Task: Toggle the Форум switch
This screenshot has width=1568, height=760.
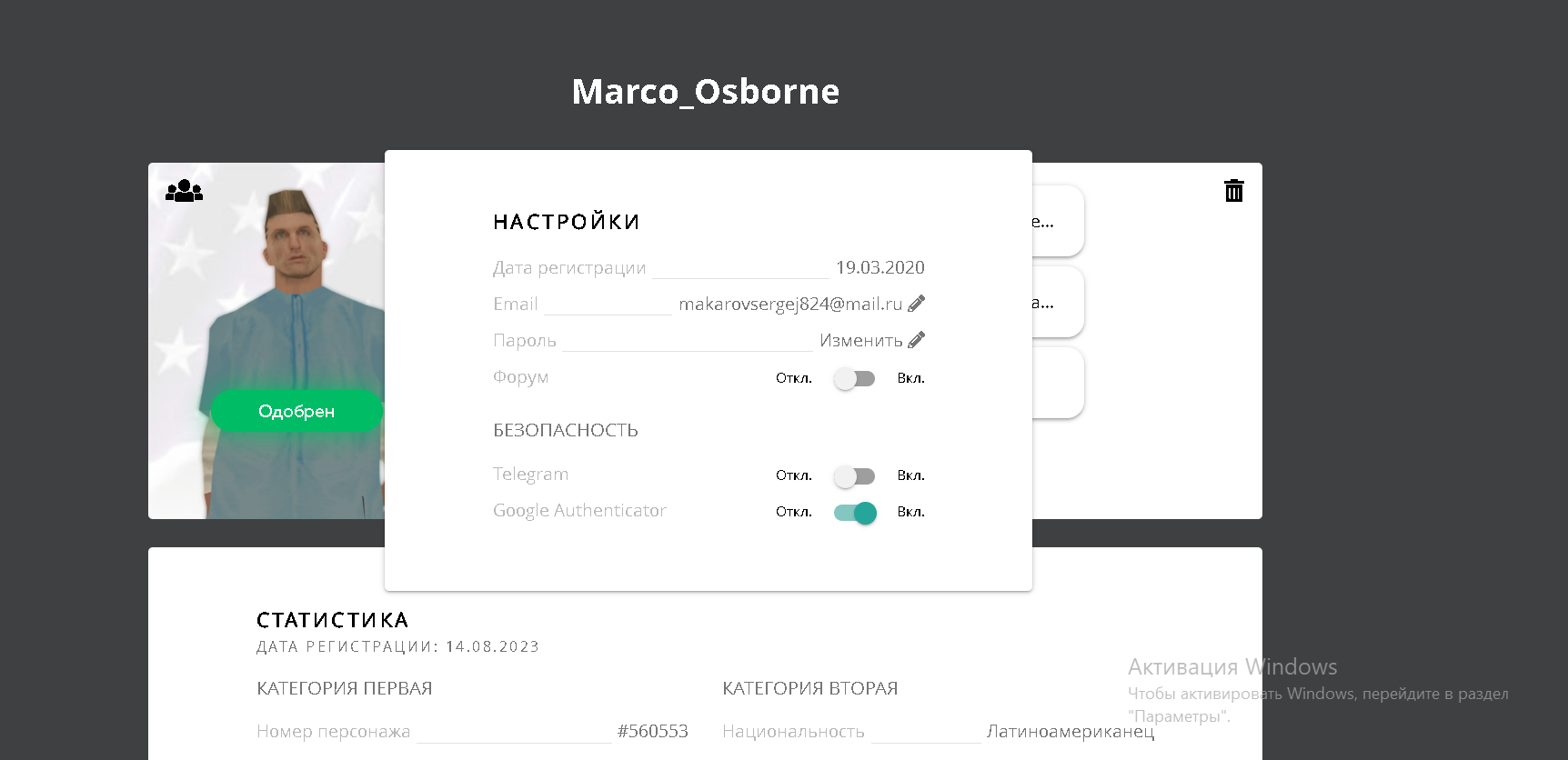Action: [x=854, y=378]
